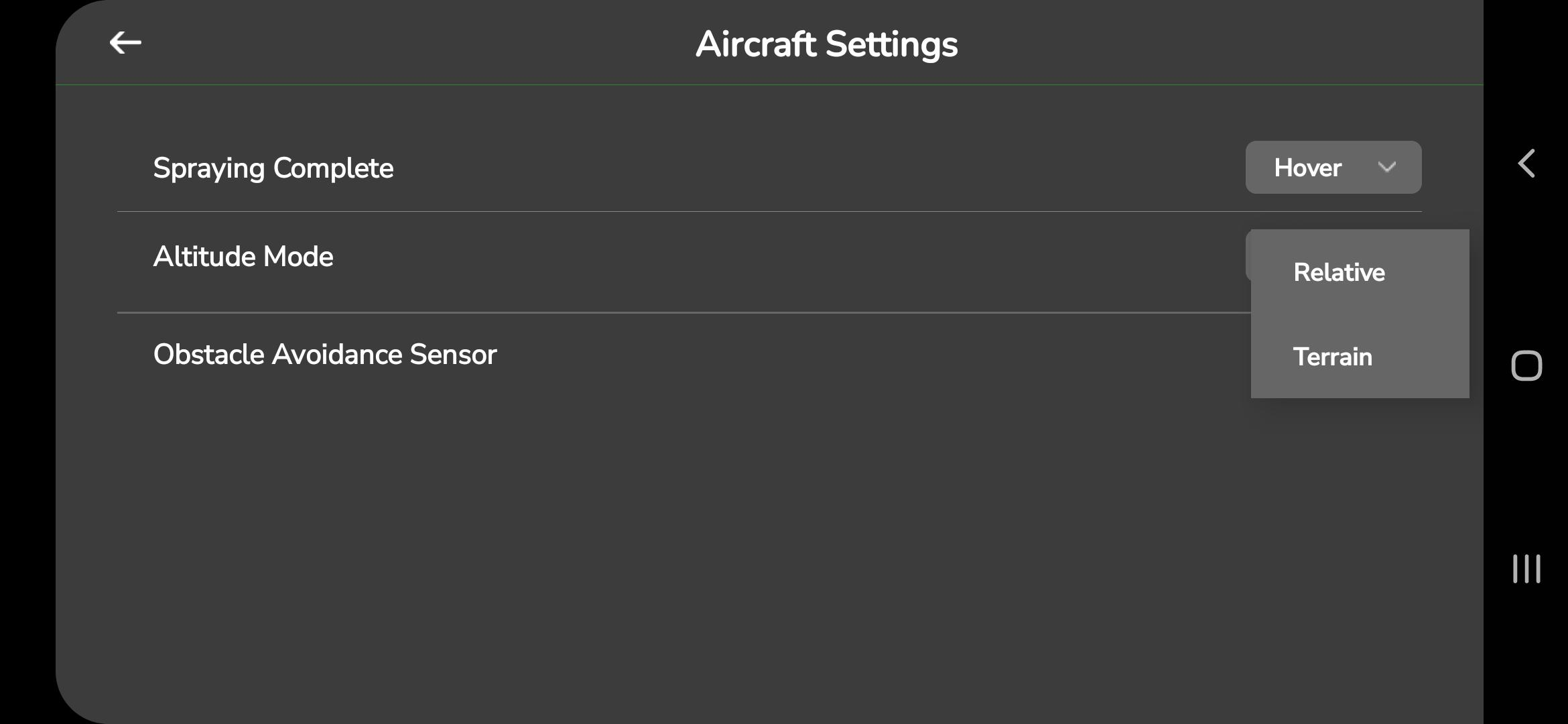Screen dimensions: 1568x724
Task: Tap the Android home button
Action: click(x=1526, y=366)
